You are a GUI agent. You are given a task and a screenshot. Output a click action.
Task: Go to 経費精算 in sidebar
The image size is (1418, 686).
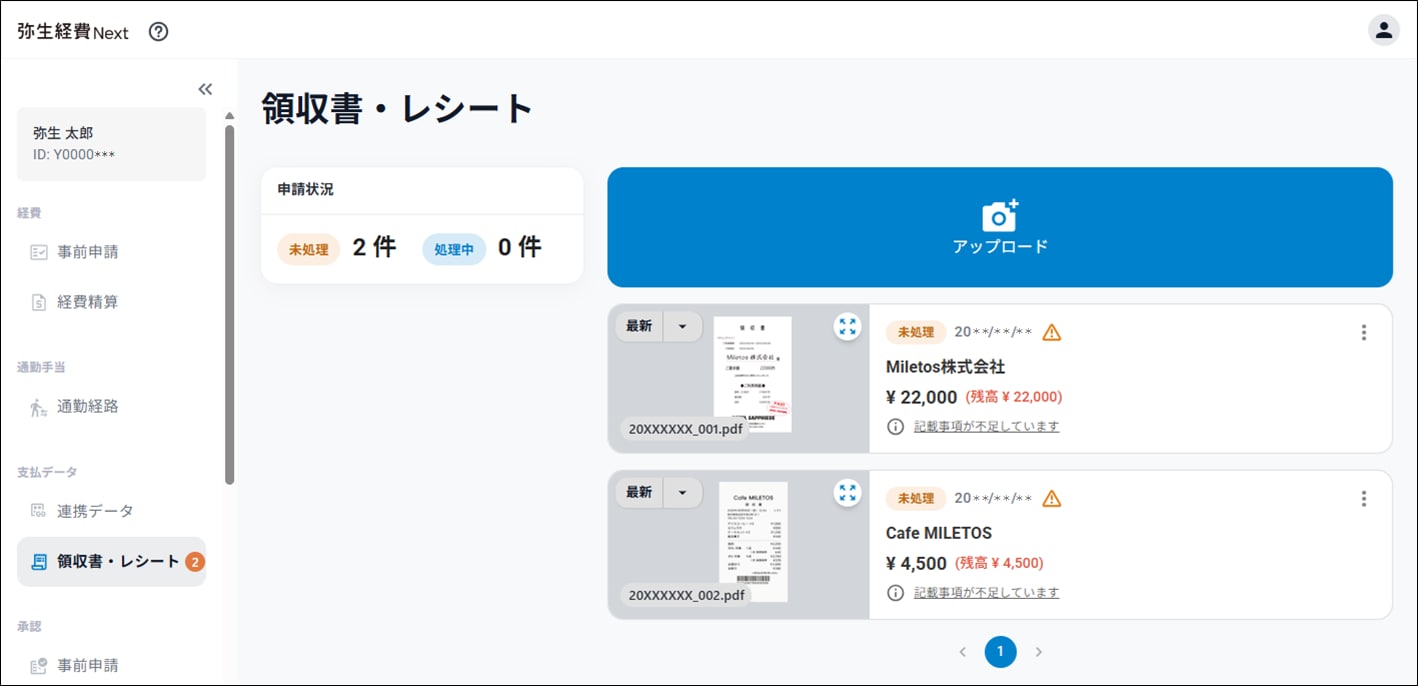(87, 302)
